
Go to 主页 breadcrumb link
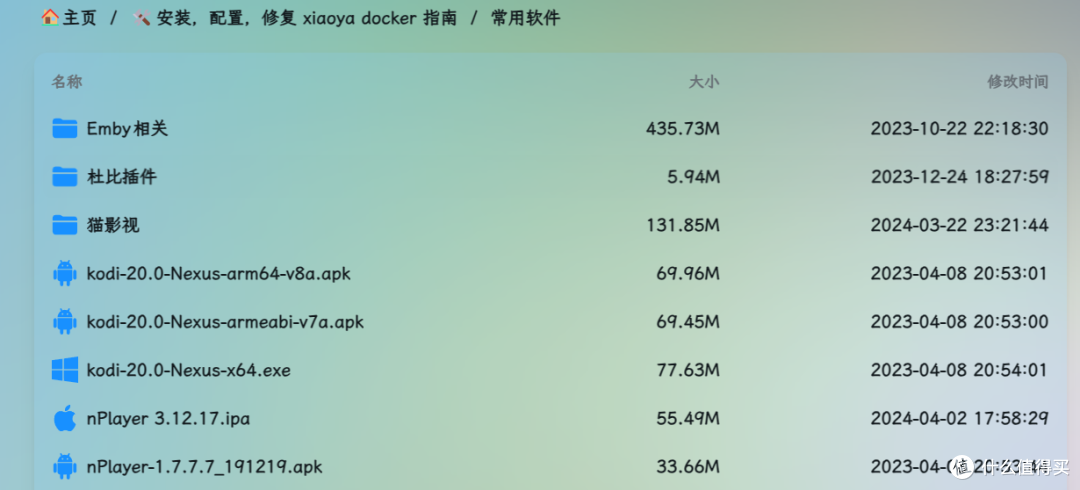[80, 18]
